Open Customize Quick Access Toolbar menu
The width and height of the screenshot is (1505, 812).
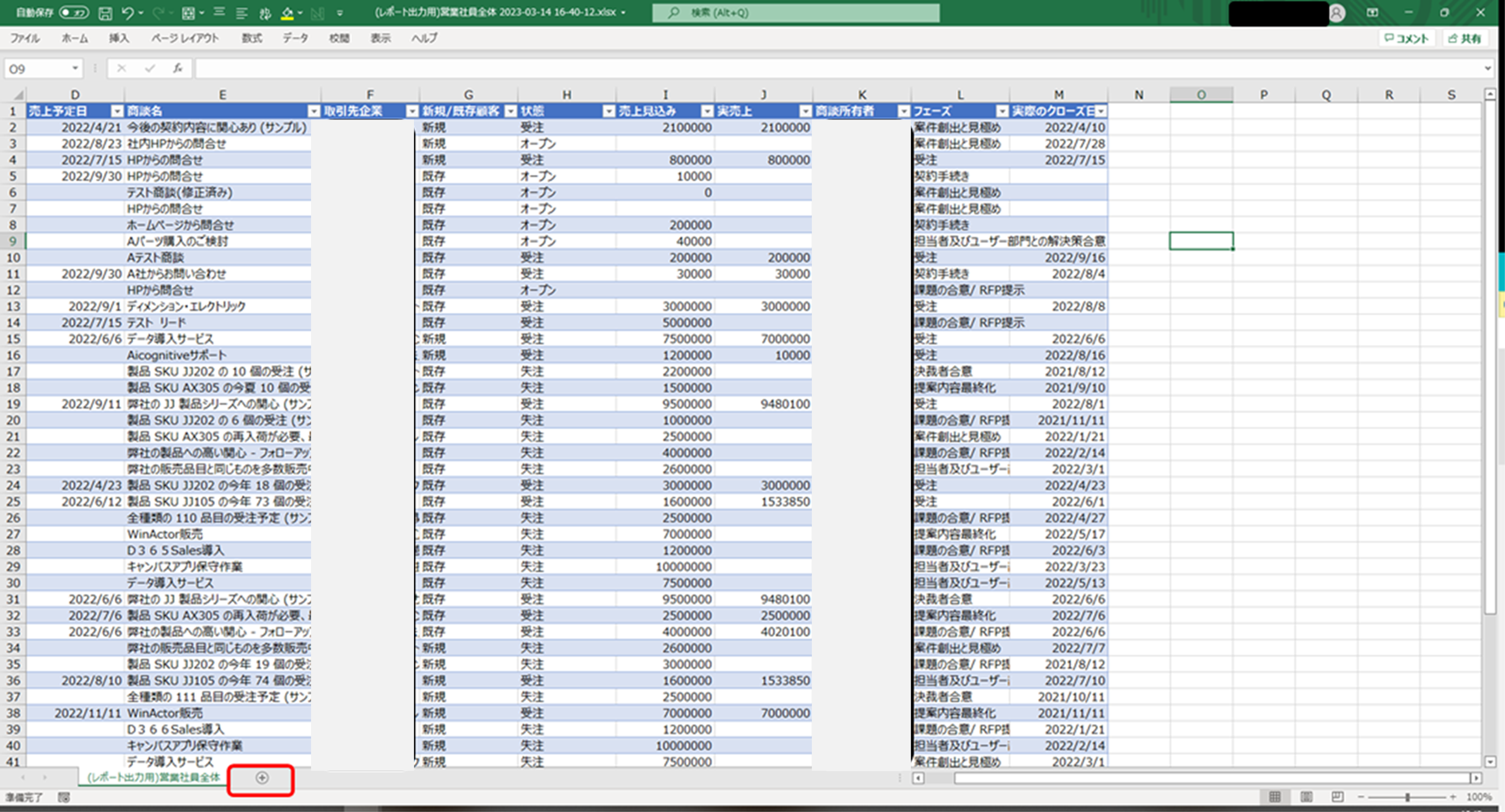click(340, 13)
